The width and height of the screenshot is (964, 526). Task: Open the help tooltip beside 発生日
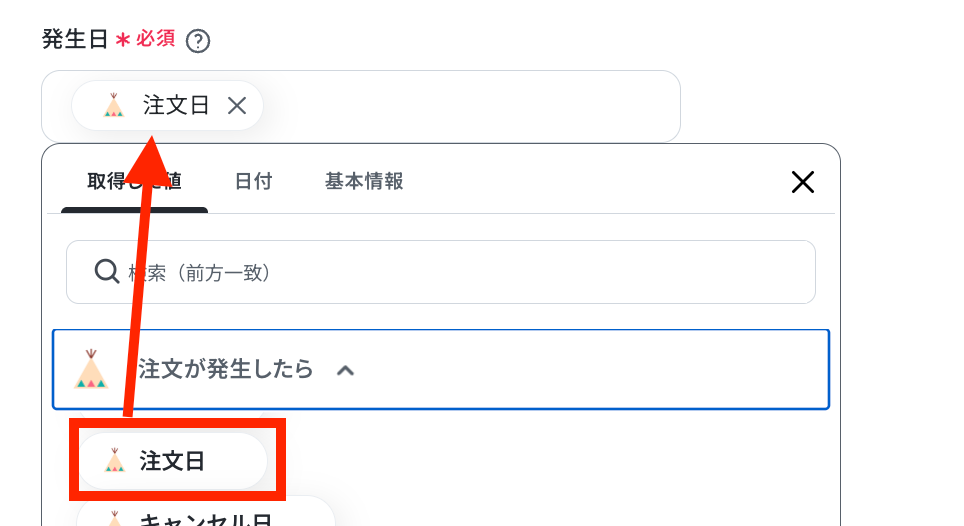click(198, 41)
